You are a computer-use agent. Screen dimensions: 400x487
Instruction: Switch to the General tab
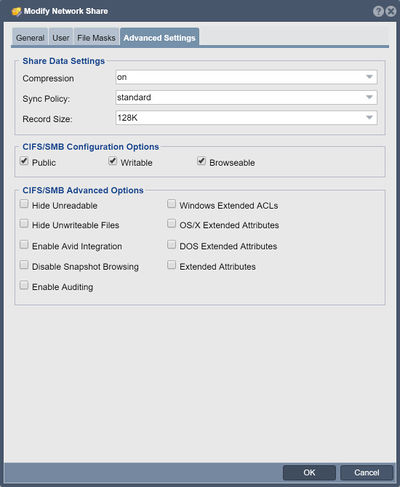click(30, 38)
